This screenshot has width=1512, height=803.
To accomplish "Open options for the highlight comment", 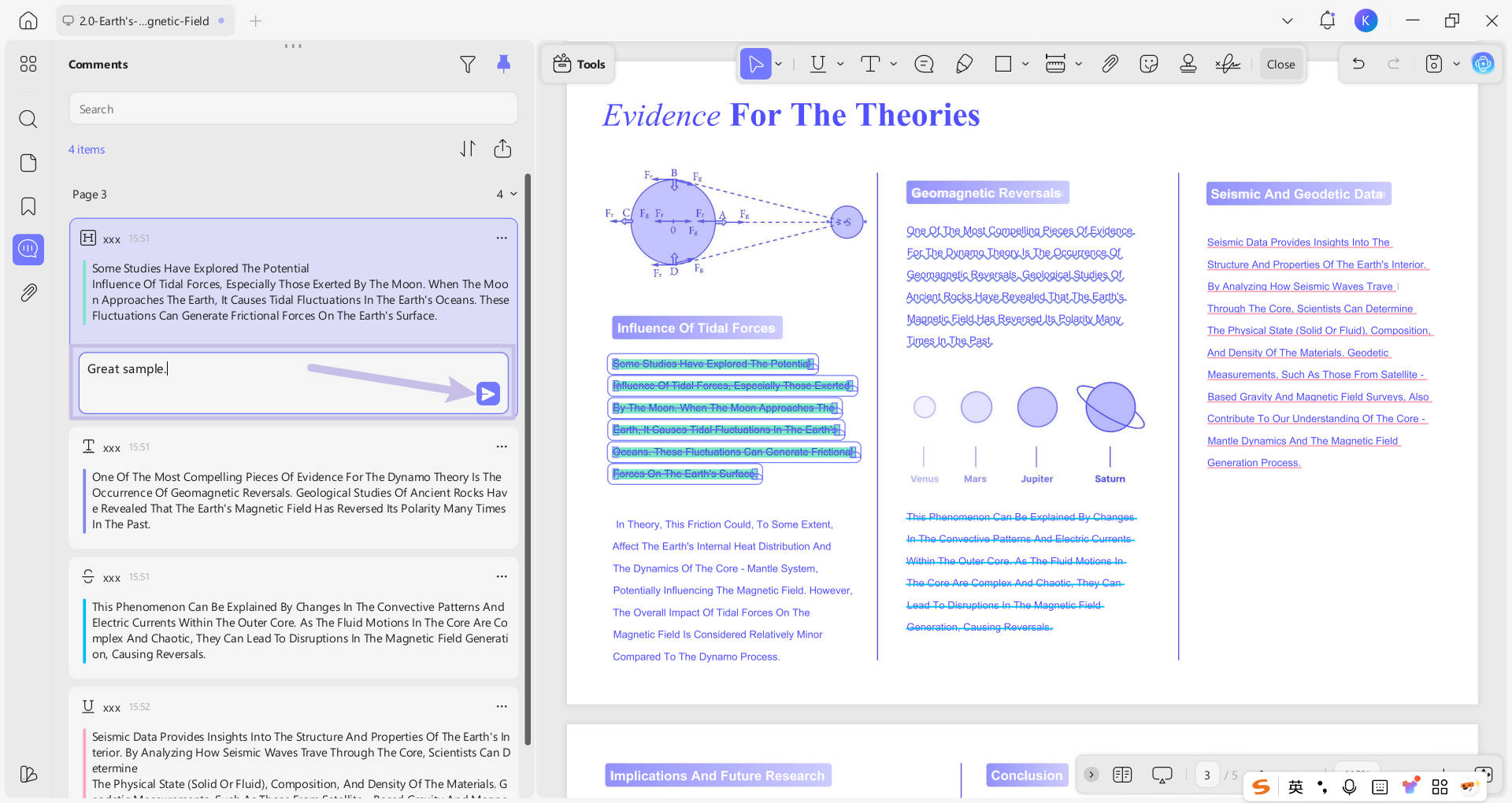I will [x=502, y=238].
